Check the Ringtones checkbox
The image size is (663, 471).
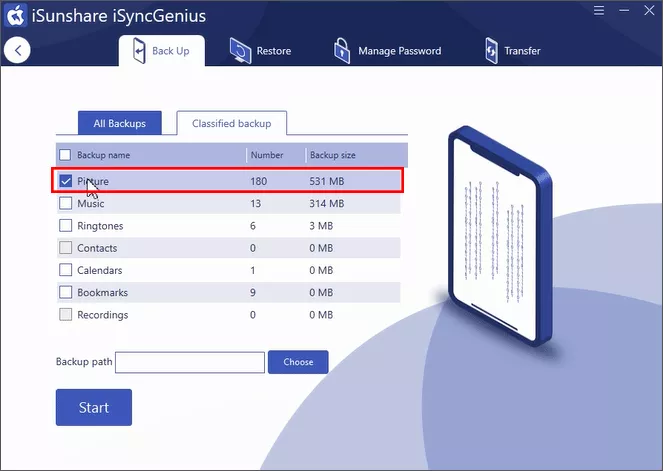[x=66, y=226]
